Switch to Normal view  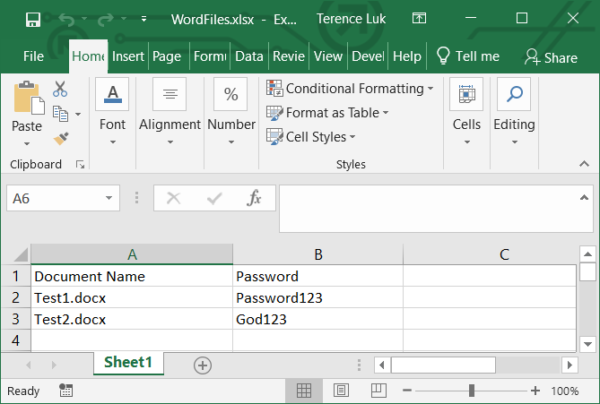point(304,391)
